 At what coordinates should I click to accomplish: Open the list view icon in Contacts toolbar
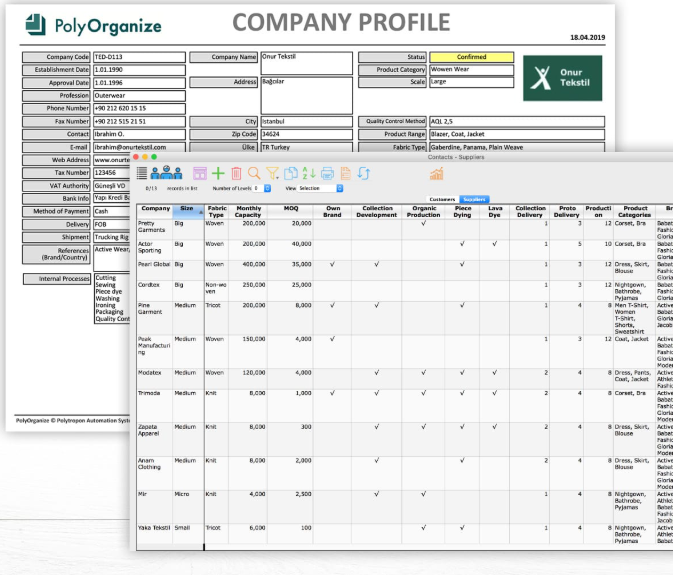coord(142,173)
